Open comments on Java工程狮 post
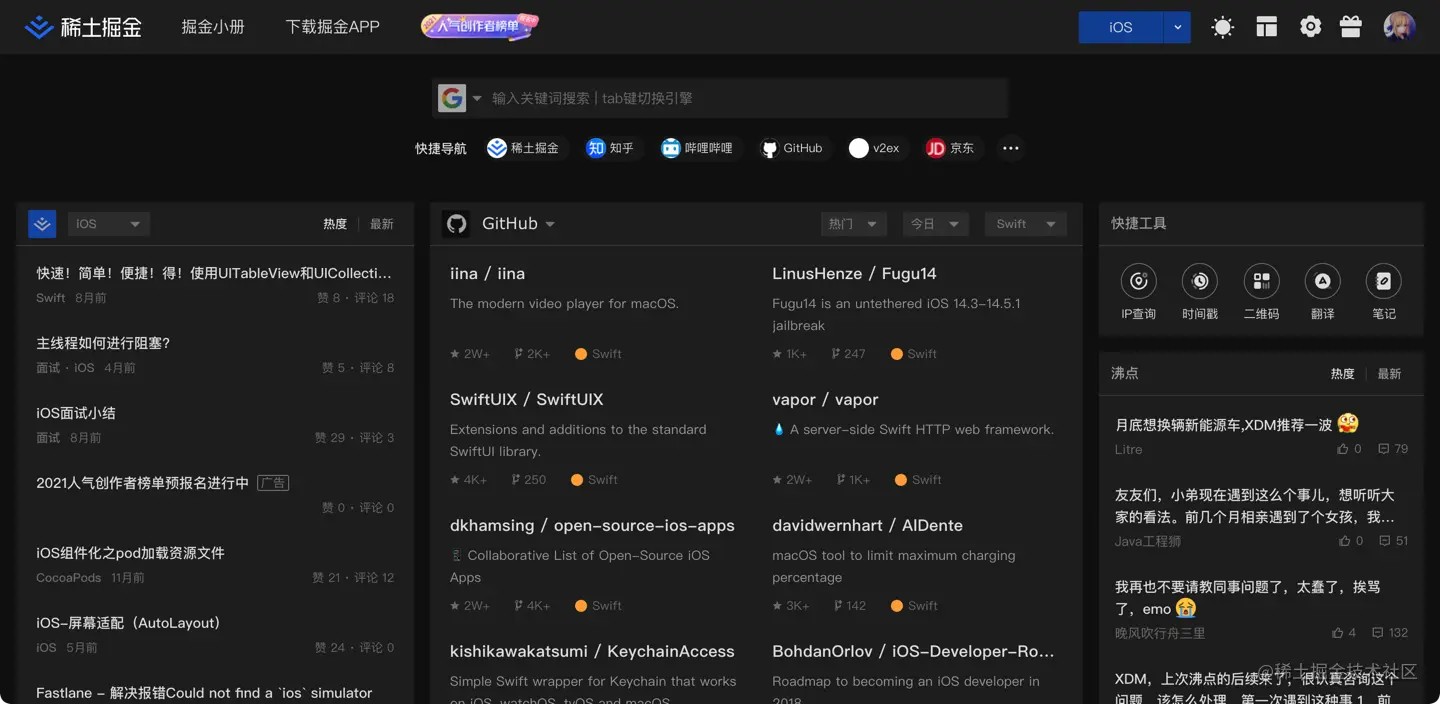The image size is (1440, 704). (x=1393, y=541)
